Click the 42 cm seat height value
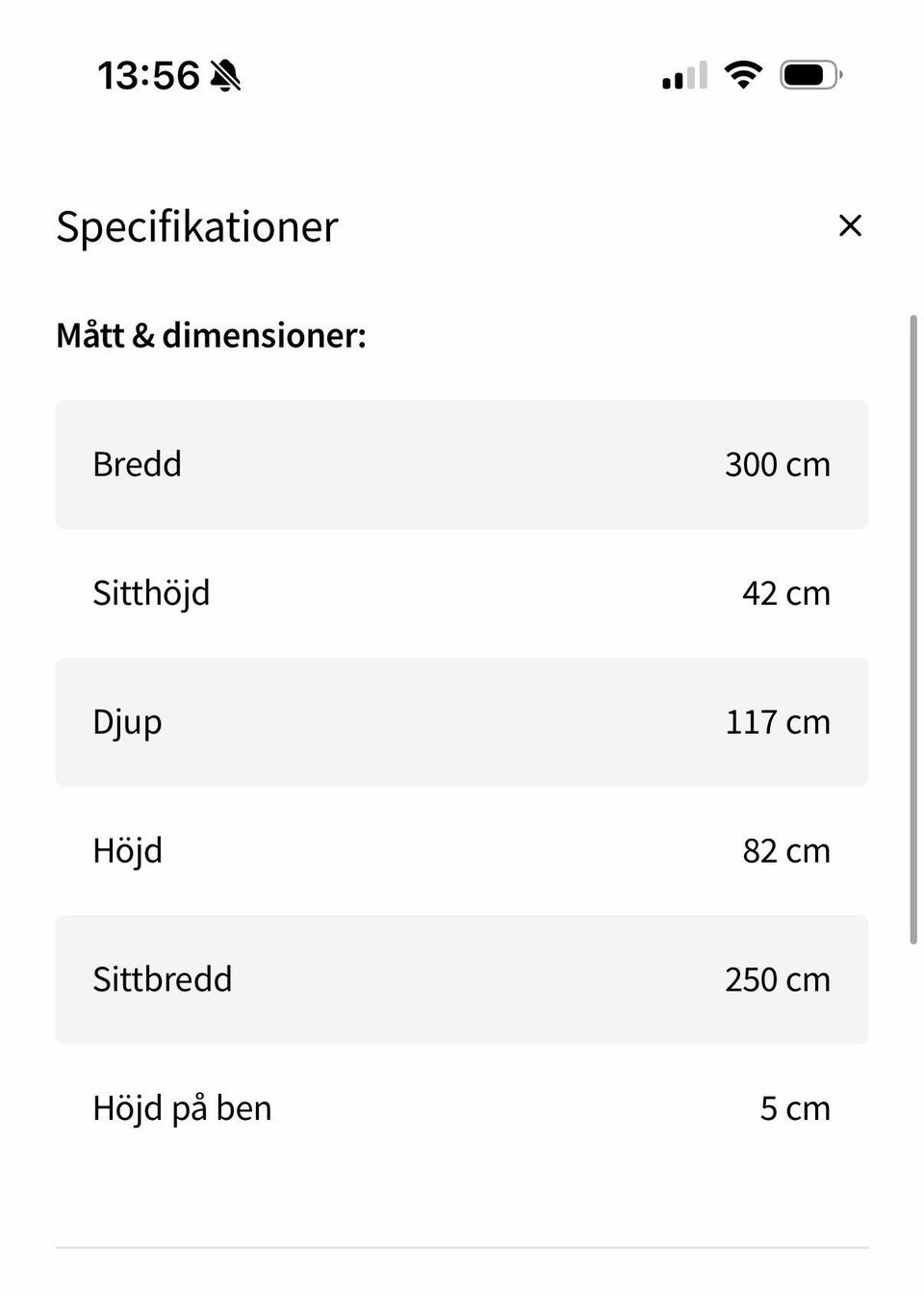 (x=785, y=593)
